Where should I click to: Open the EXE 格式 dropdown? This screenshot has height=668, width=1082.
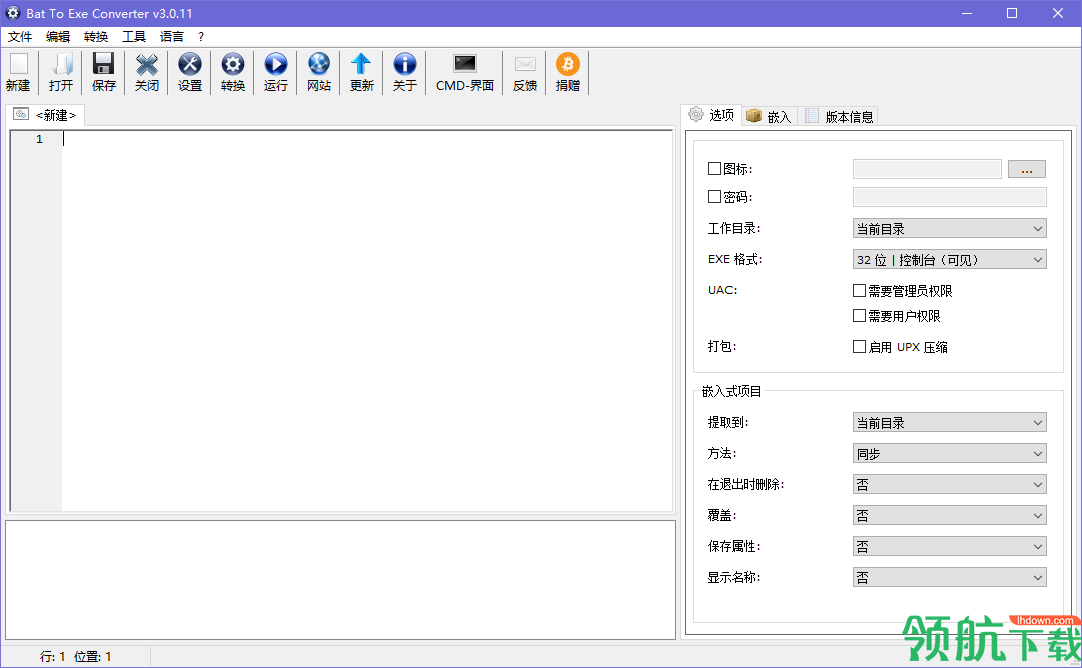[x=950, y=259]
